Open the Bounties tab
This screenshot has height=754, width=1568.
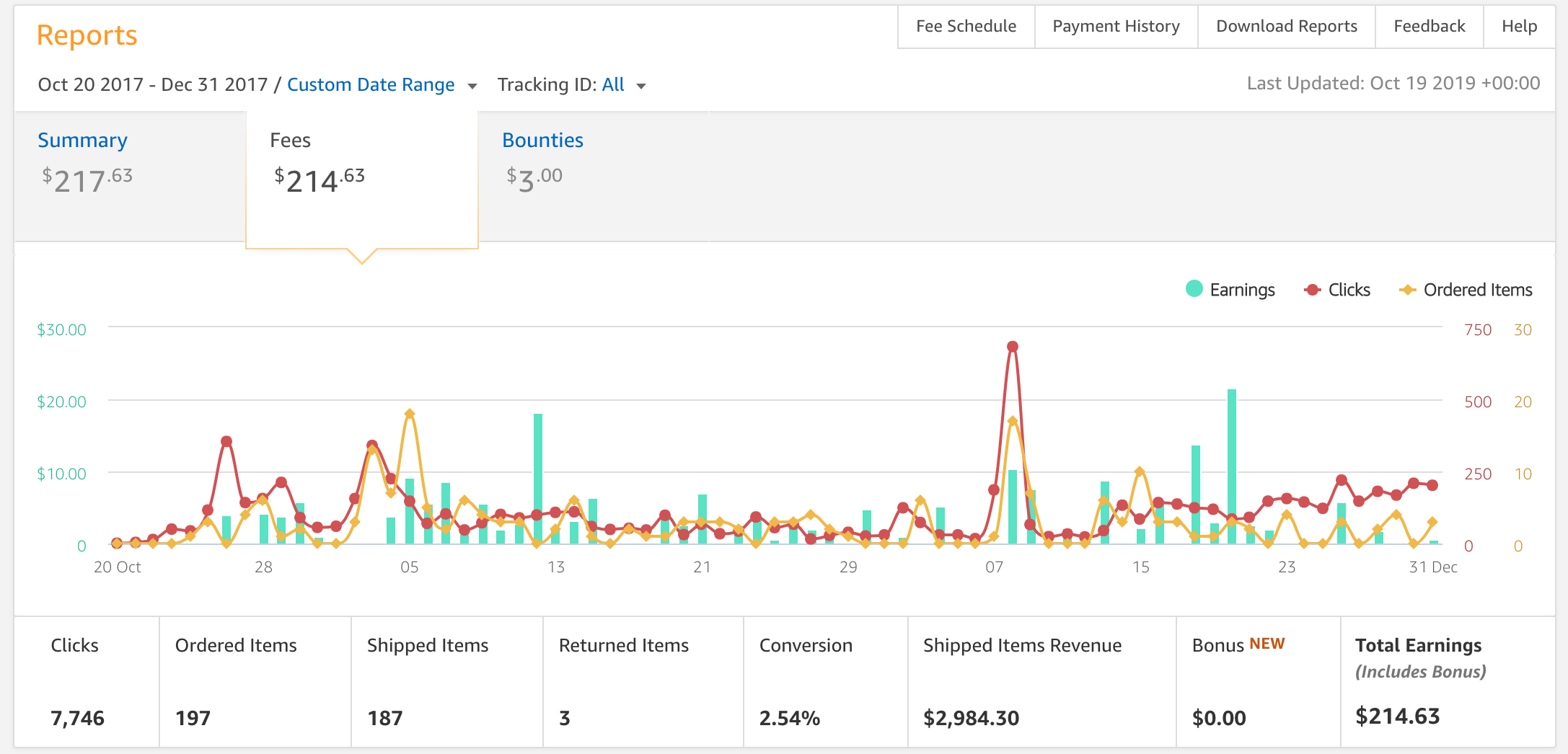(542, 140)
